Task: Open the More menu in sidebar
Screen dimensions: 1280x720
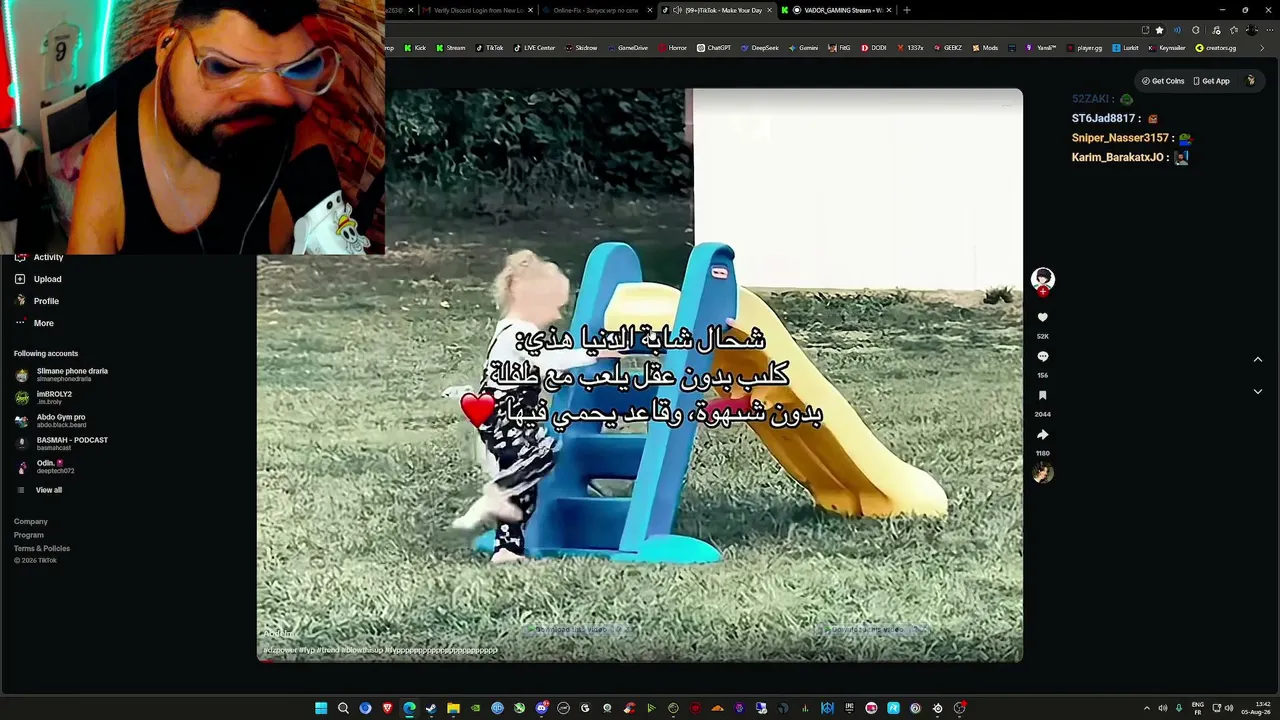Action: [x=34, y=323]
